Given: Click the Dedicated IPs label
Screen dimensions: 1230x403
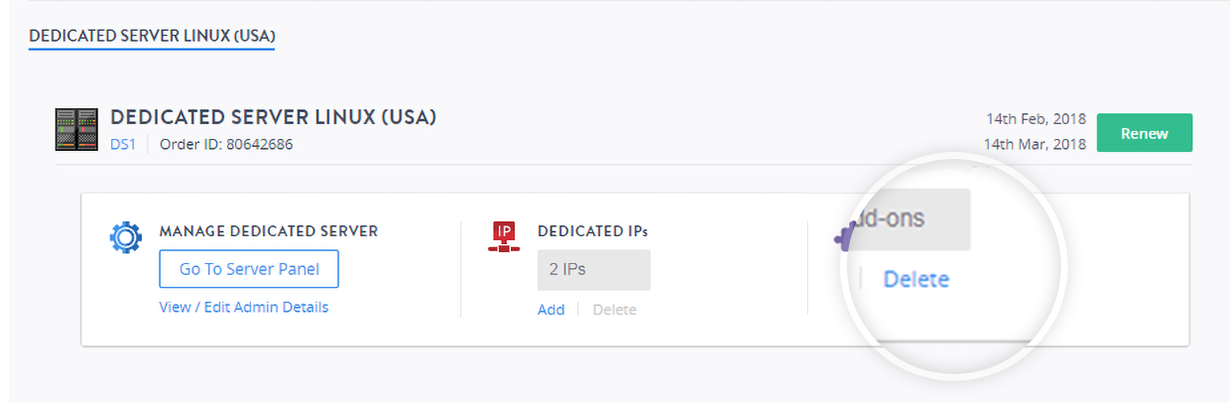Looking at the screenshot, I should point(592,231).
